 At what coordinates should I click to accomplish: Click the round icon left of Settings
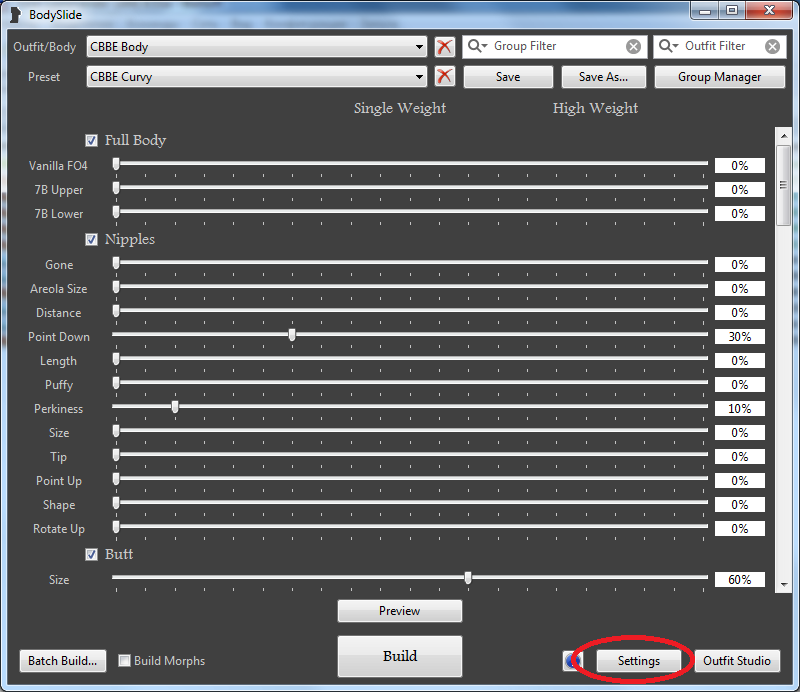[574, 661]
